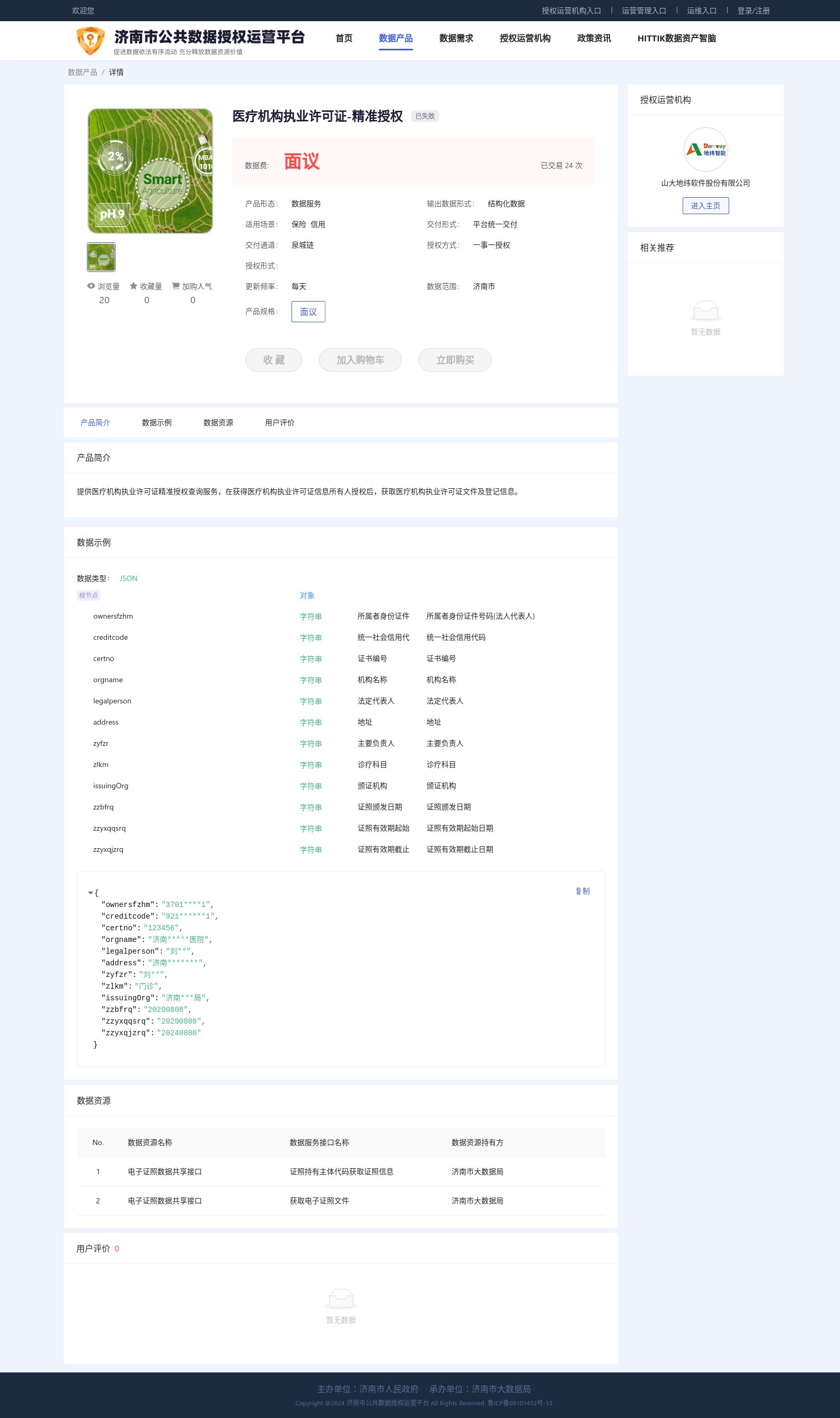Click the 获取电子证照文件 table cell
The height and width of the screenshot is (1418, 840).
pyautogui.click(x=319, y=1200)
